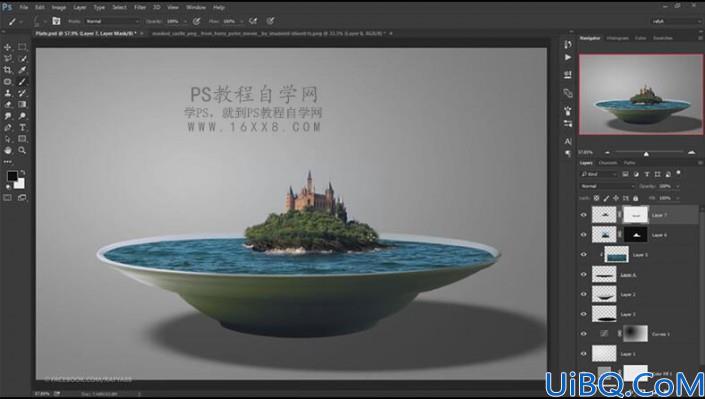This screenshot has width=705, height=399.
Task: Switch to the Histogram tab
Action: pos(617,38)
